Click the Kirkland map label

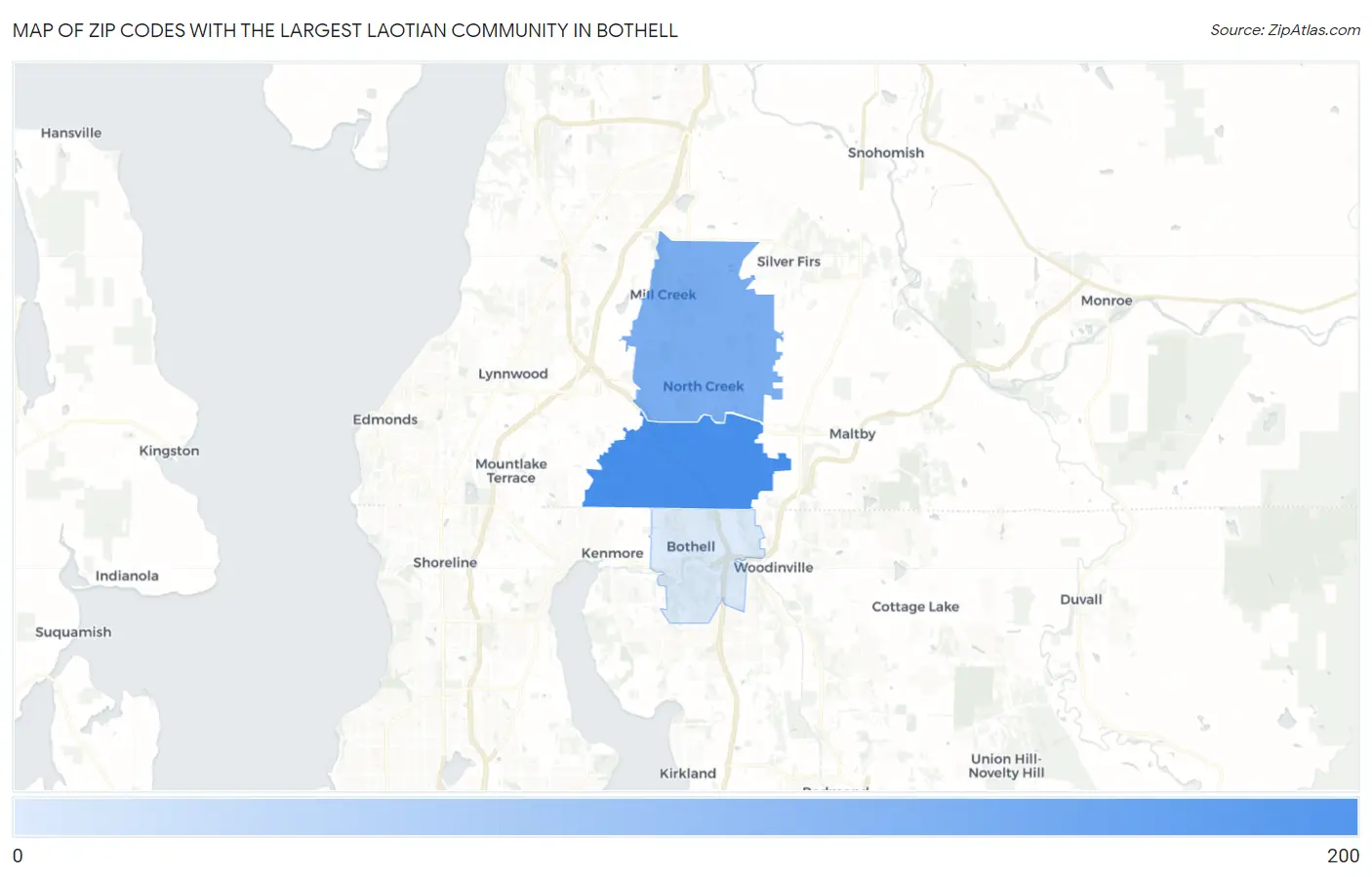[x=687, y=773]
